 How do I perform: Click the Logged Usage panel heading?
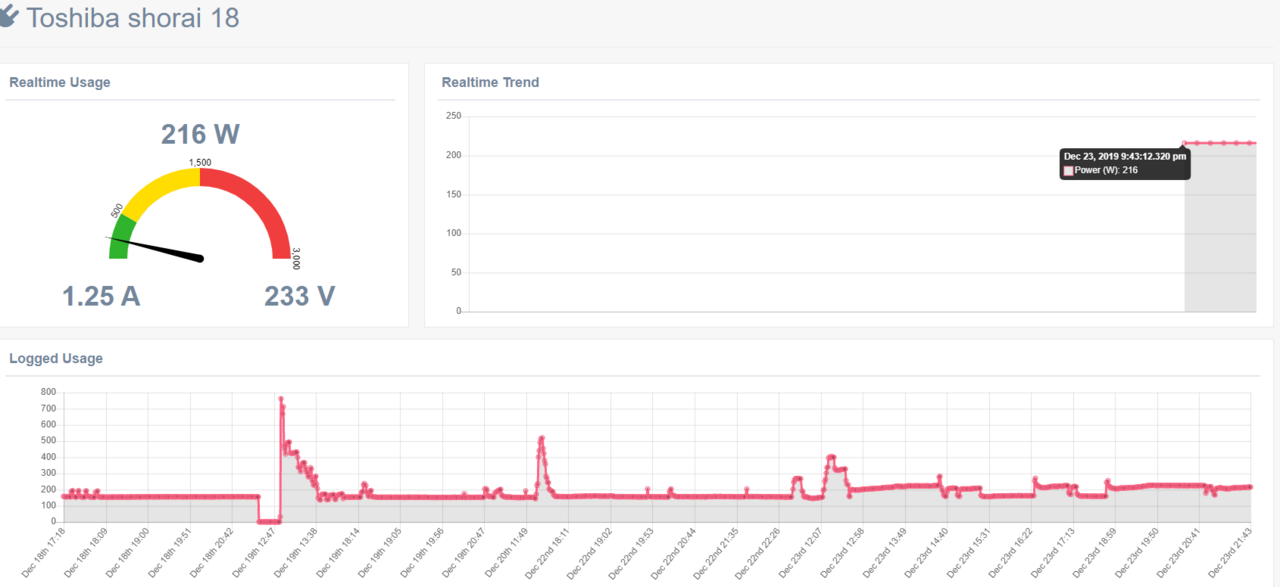pyautogui.click(x=56, y=358)
